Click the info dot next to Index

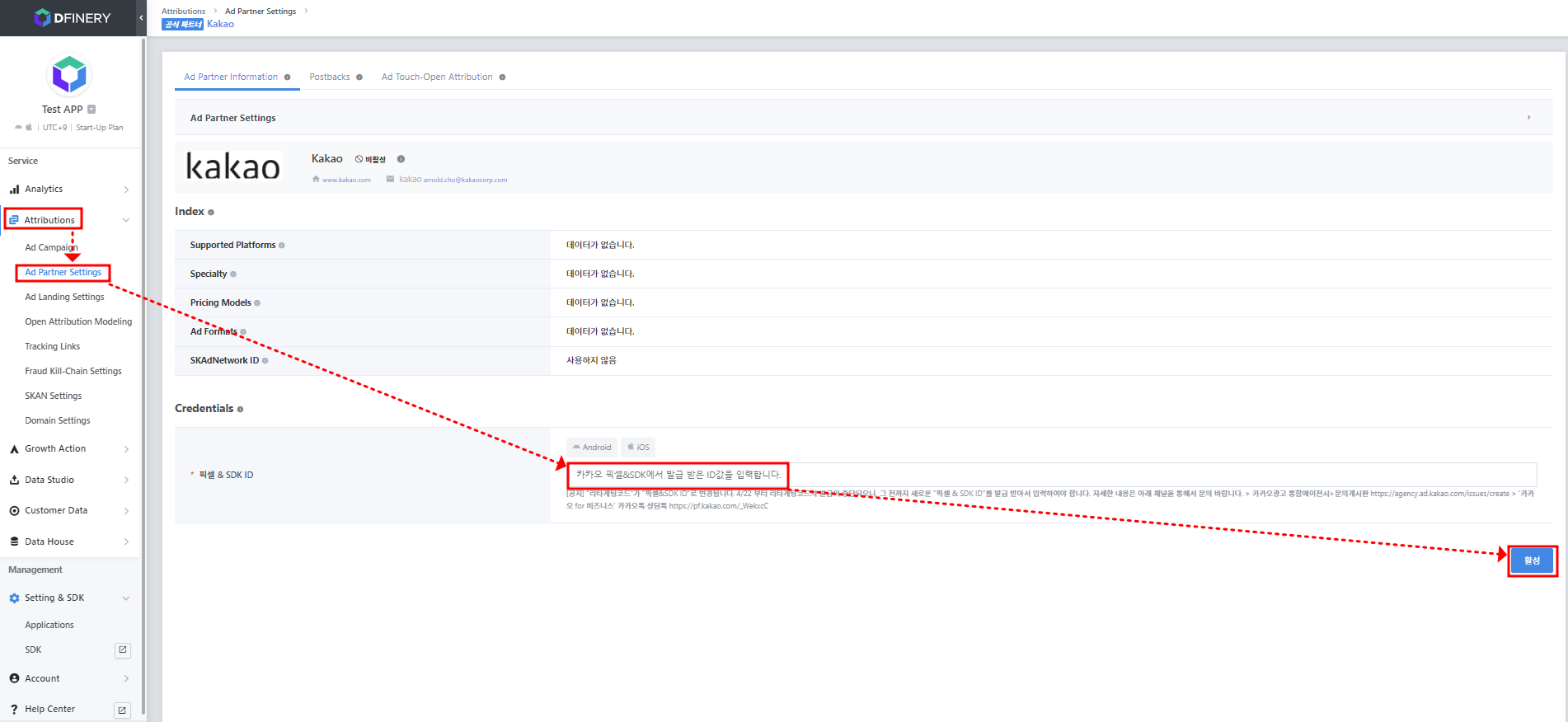[211, 213]
